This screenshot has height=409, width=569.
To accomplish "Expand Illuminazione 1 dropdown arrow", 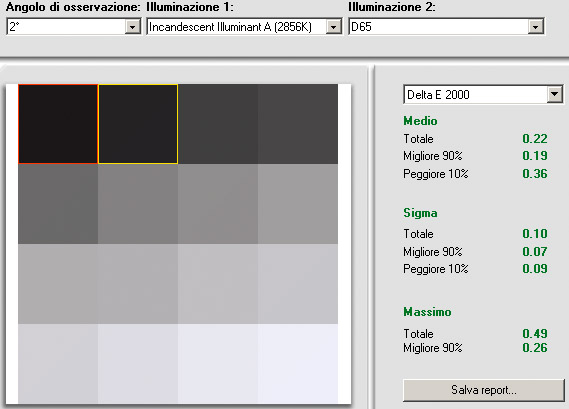I will tap(333, 27).
